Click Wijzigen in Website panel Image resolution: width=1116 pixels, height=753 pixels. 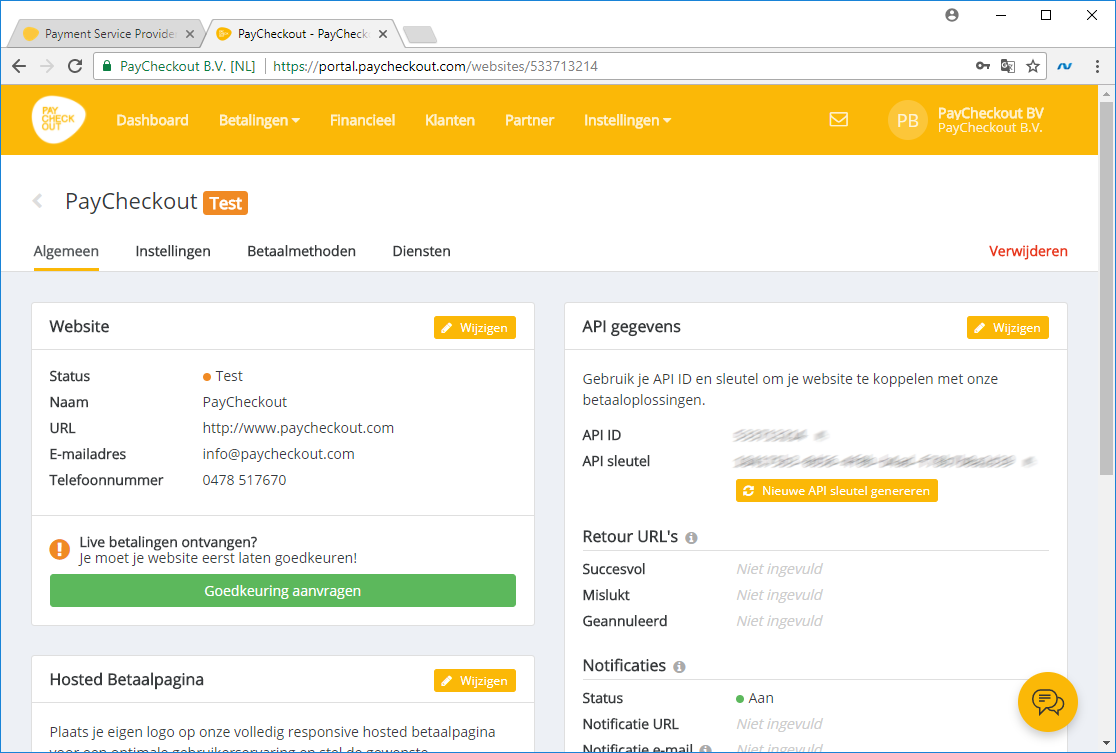475,327
